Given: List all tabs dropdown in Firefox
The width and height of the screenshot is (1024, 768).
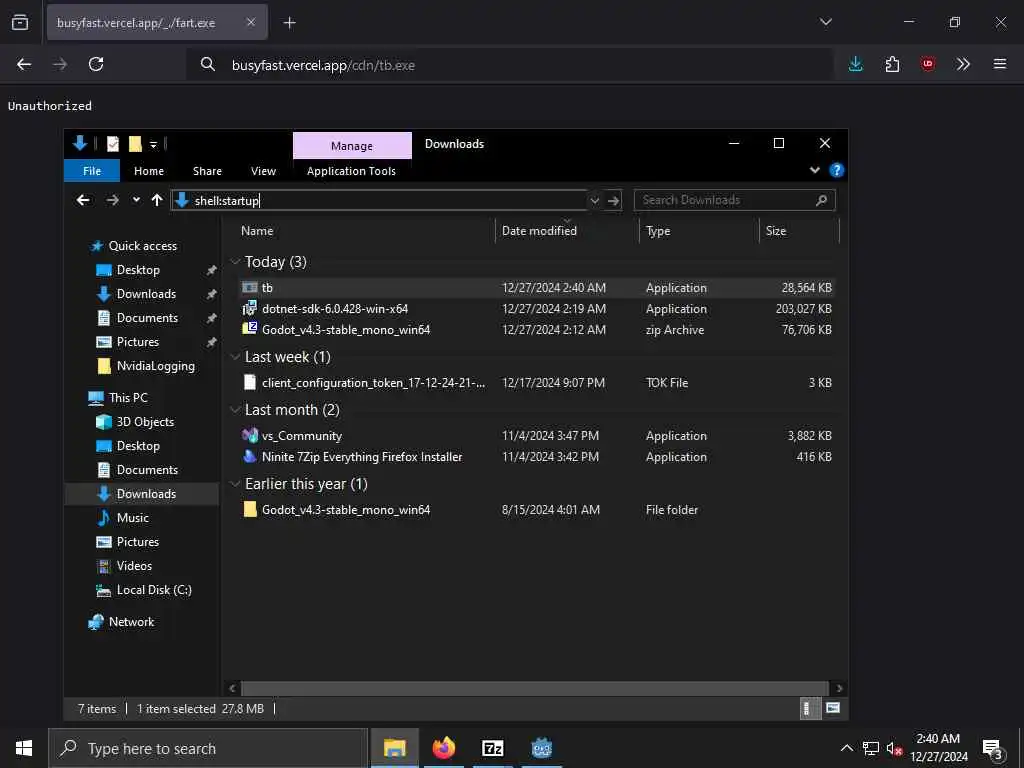Looking at the screenshot, I should click(x=825, y=22).
